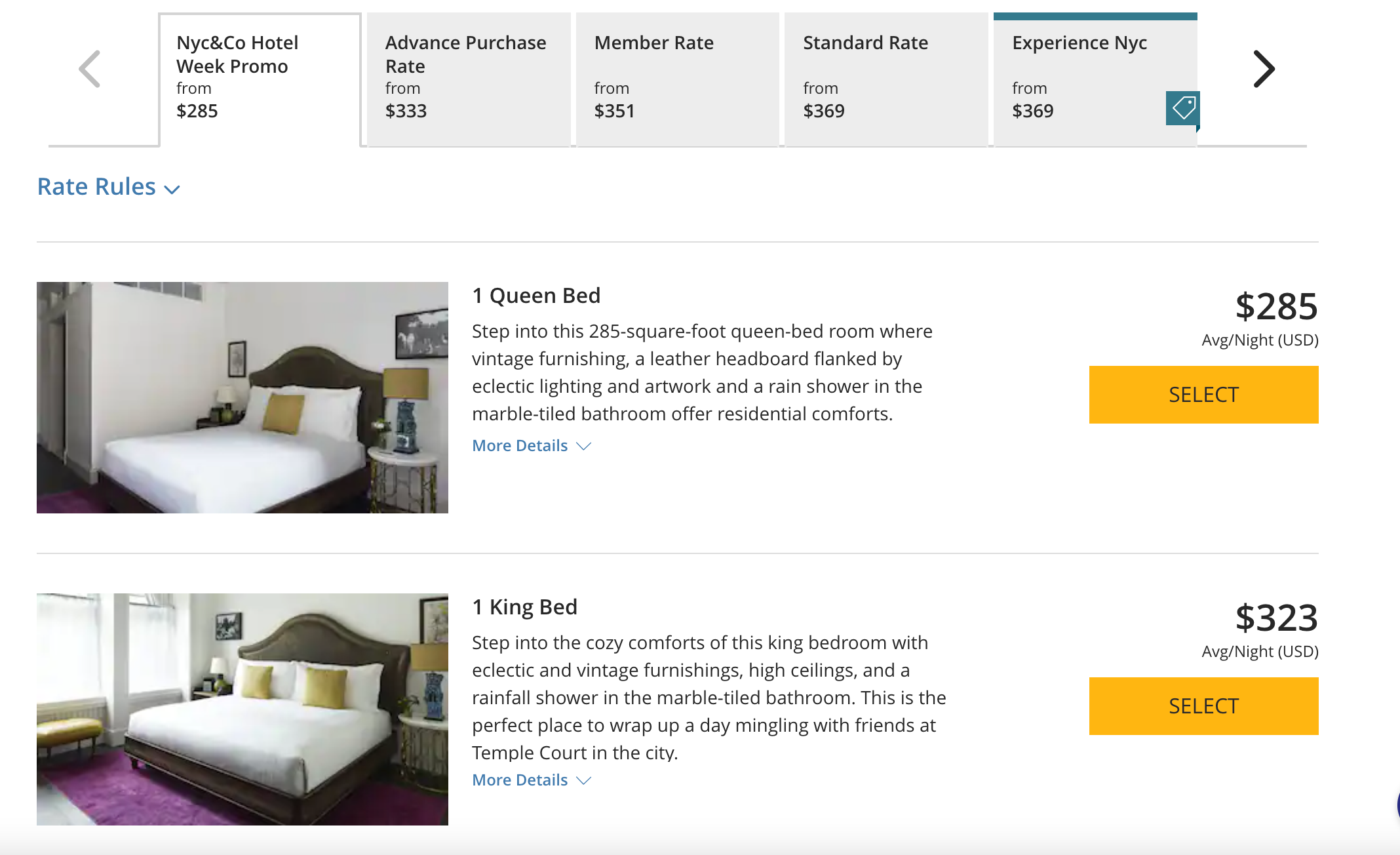View the Queen Bed room photo

[x=243, y=397]
